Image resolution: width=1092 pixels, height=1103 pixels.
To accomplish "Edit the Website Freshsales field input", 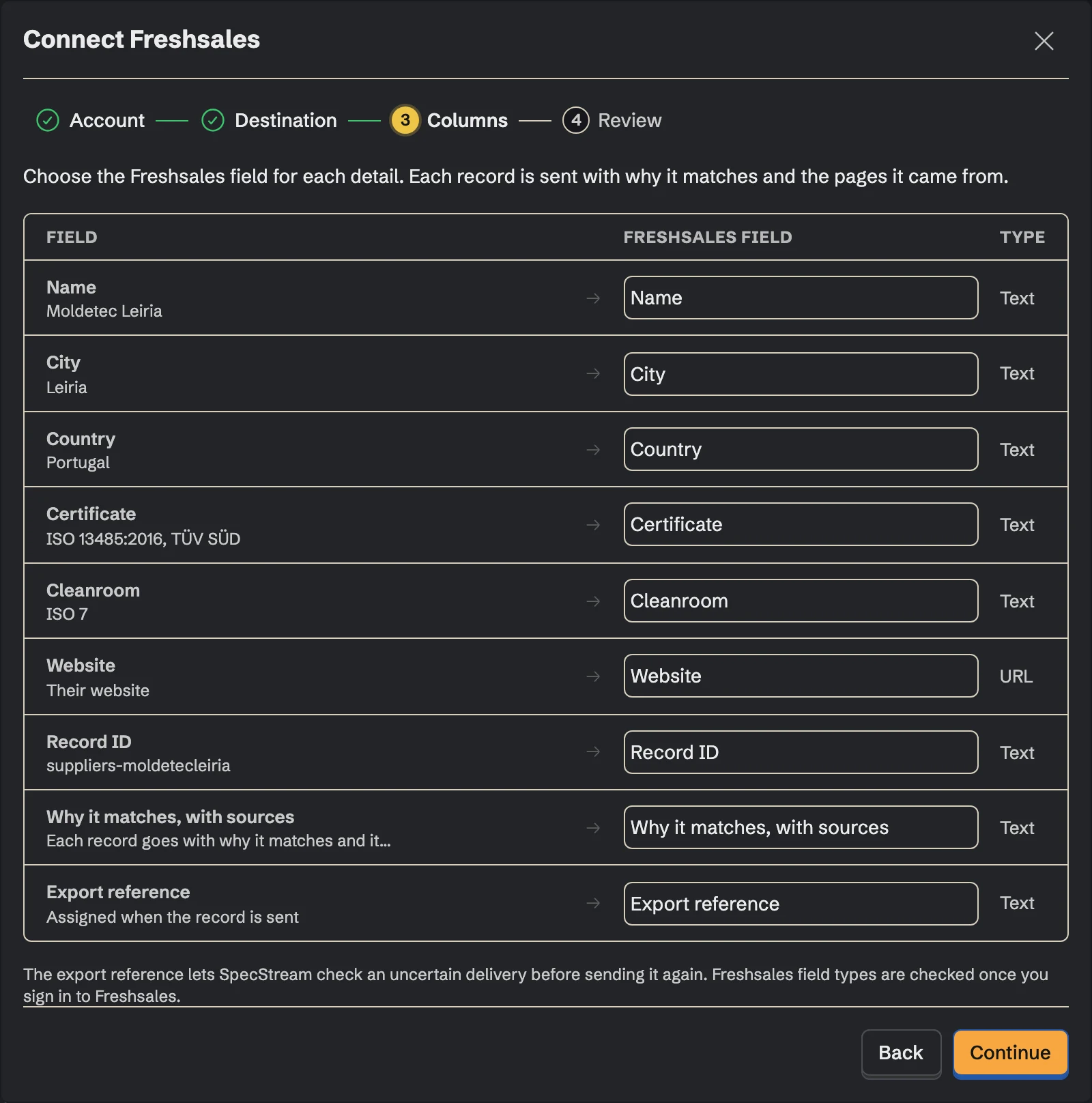I will point(801,676).
